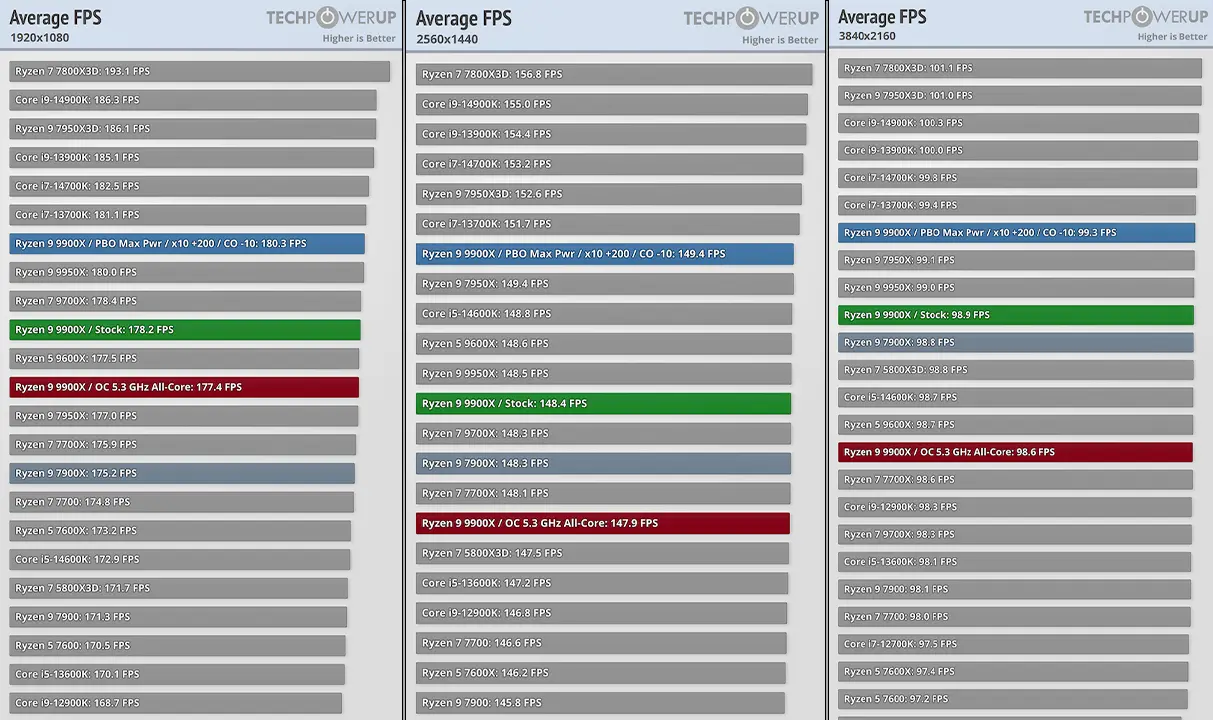Select the Core i9-12900K 168.7 FPS bar

175,703
